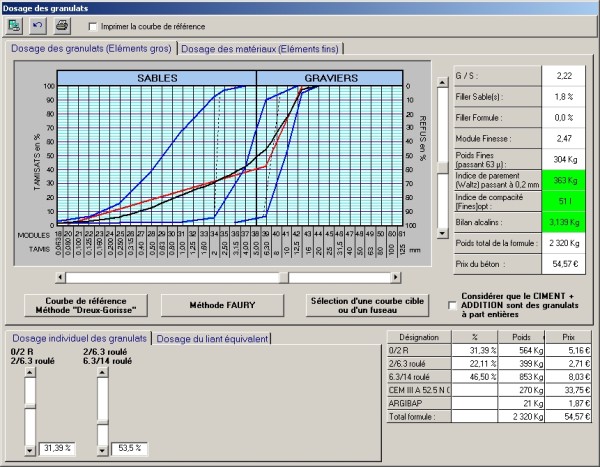Toggle the 'Considérer que le CIMENT + ADDITION' checkbox
Screen dimensions: 600x467
click(454, 305)
